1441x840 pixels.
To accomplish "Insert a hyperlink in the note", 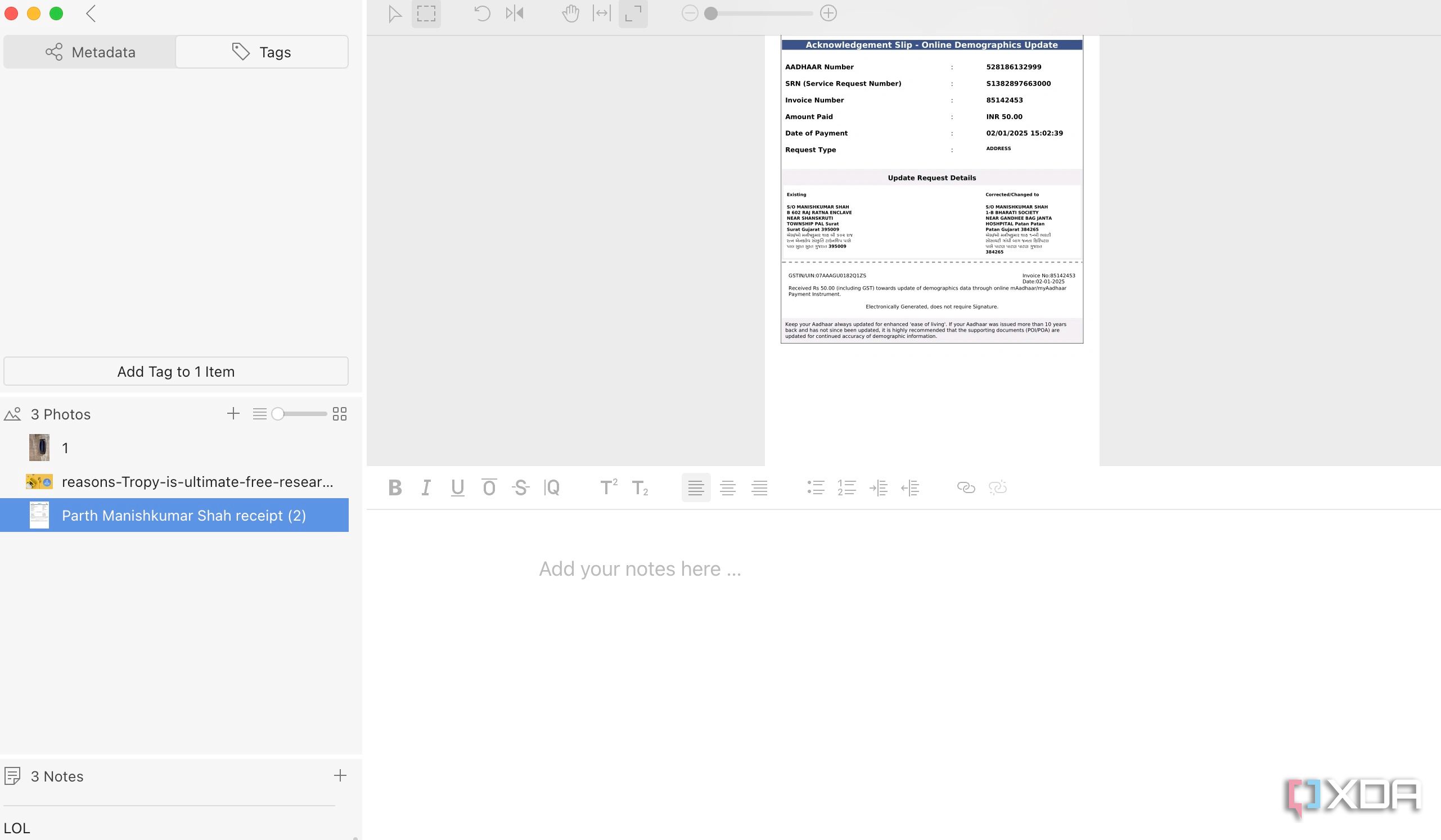I will (966, 487).
